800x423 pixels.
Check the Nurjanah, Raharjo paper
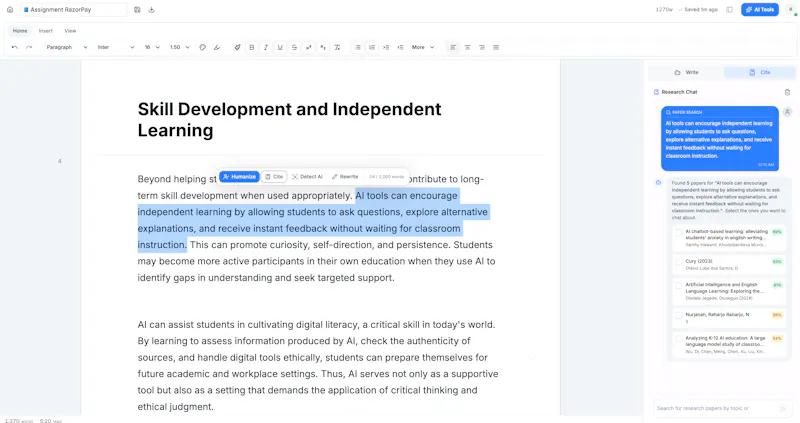(679, 315)
